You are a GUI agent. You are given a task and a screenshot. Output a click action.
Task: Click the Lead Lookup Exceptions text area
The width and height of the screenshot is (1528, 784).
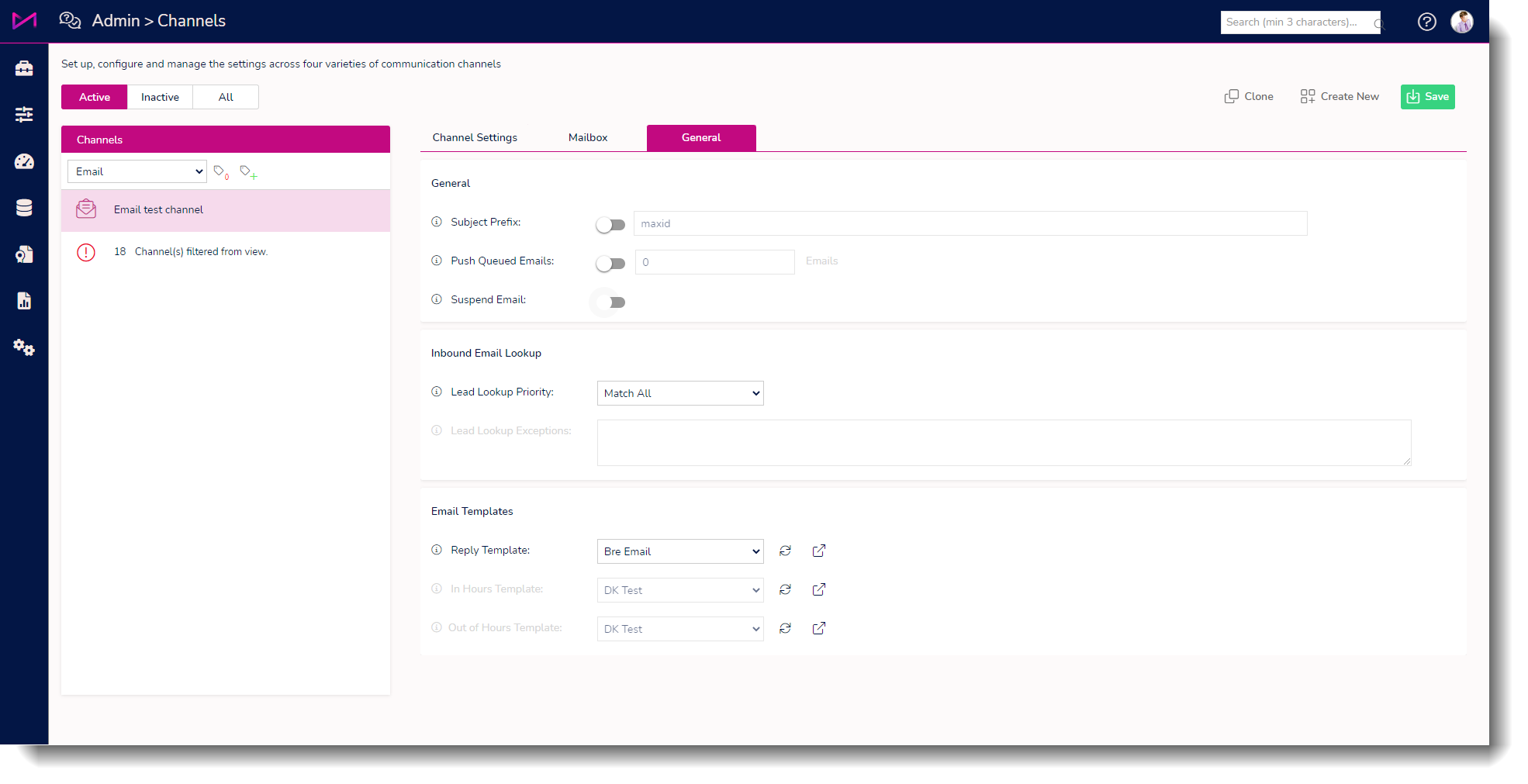click(x=1004, y=443)
